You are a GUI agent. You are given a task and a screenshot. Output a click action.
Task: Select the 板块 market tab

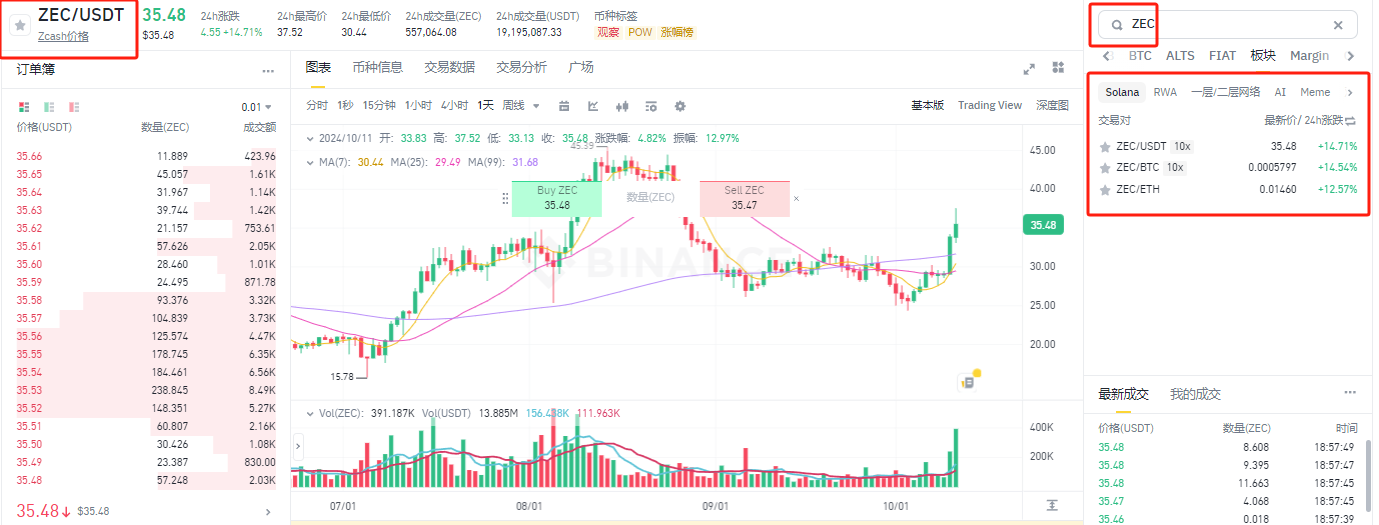(x=1263, y=56)
